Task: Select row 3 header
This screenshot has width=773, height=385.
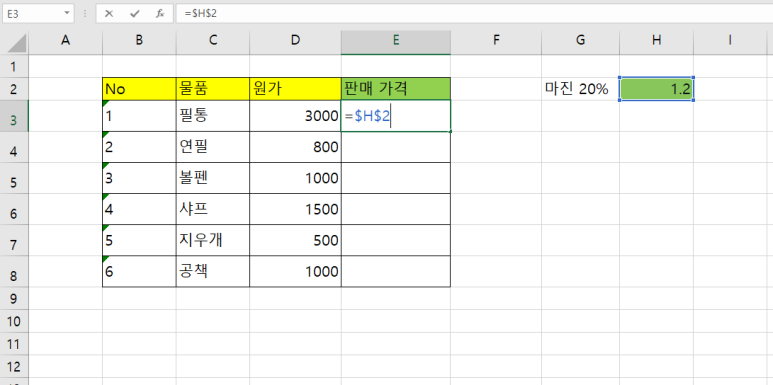Action: [14, 116]
